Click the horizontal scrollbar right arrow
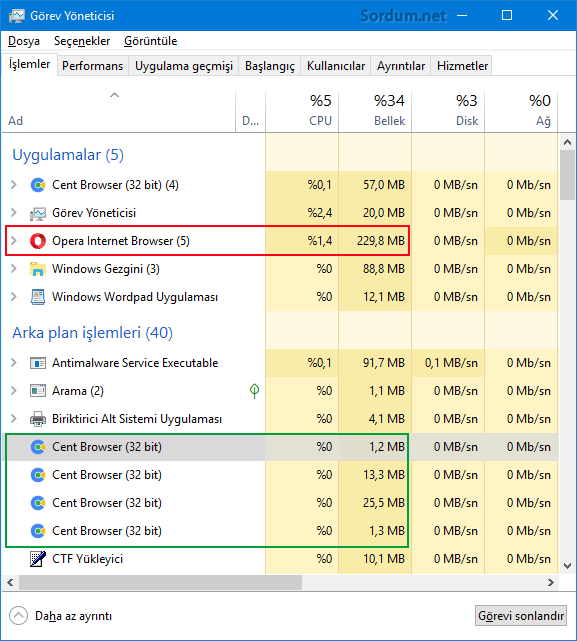 [x=551, y=583]
